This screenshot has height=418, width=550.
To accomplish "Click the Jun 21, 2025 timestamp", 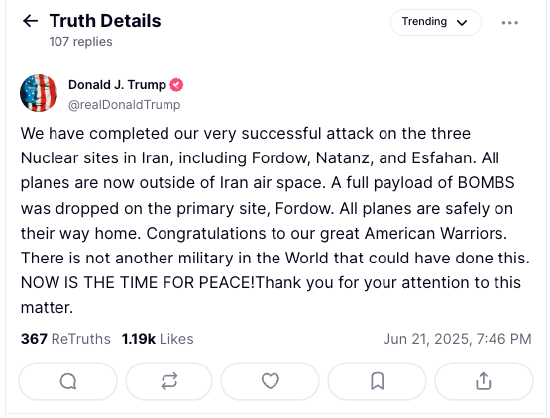I will coord(457,339).
